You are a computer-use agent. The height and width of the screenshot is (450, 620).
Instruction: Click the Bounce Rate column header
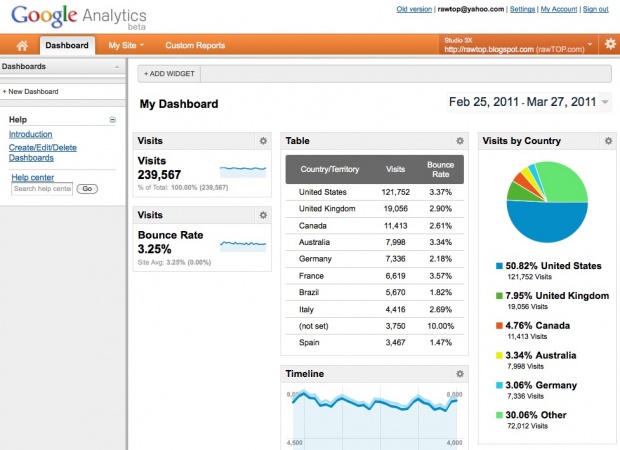coord(440,169)
